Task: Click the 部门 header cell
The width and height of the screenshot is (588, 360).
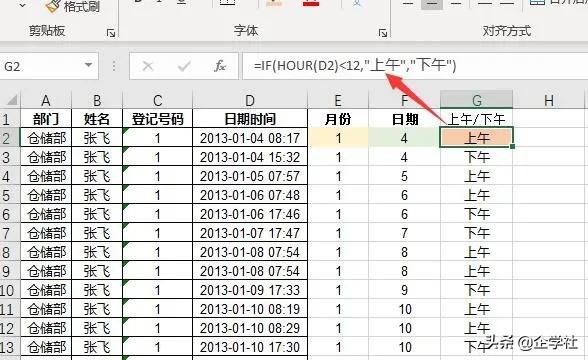Action: point(46,119)
